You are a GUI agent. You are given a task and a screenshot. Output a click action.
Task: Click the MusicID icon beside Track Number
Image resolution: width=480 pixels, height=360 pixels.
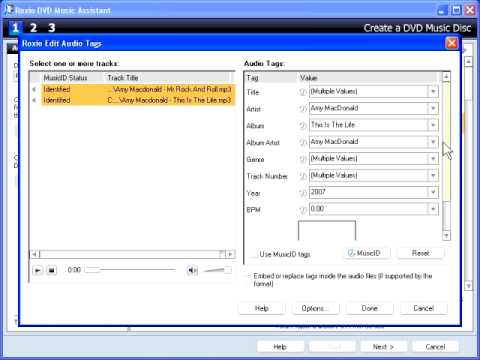[303, 176]
